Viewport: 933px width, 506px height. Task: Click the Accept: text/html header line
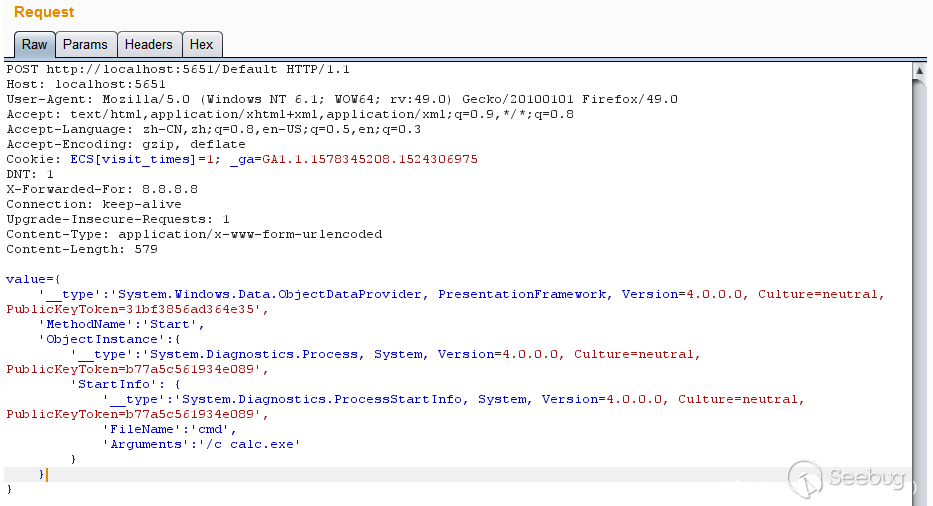pos(290,114)
